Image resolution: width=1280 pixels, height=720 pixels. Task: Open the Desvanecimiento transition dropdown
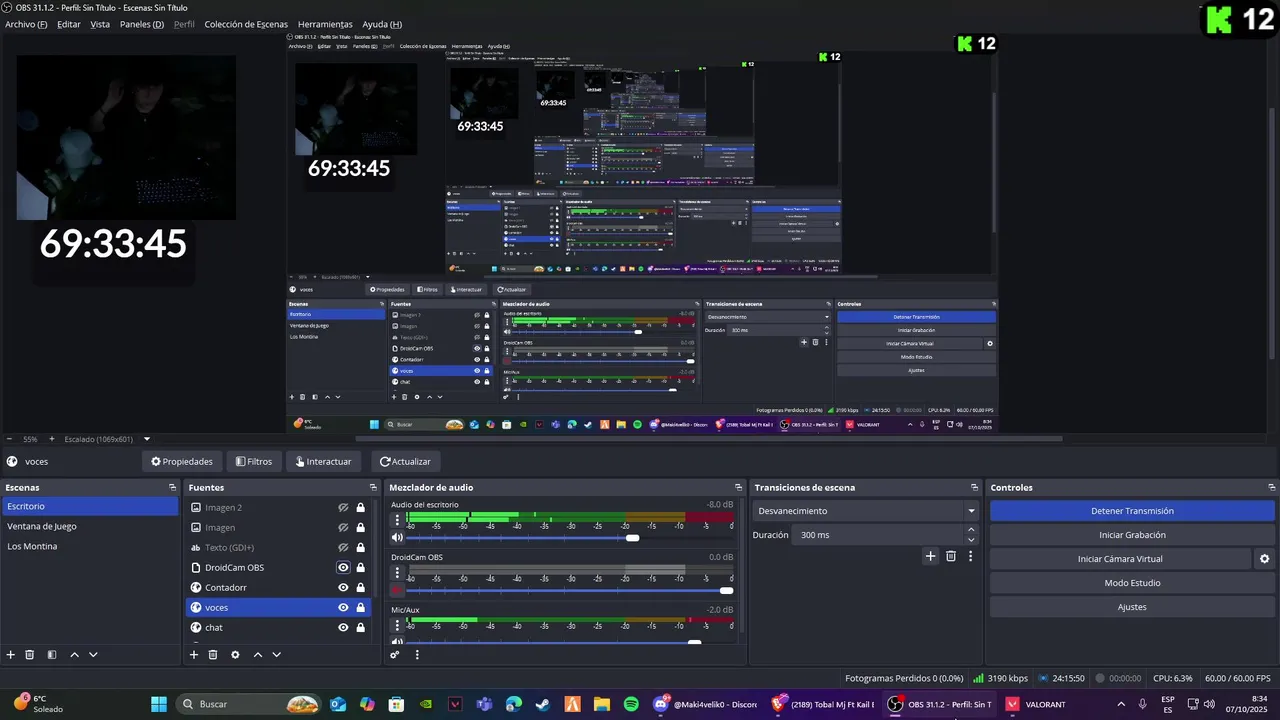(865, 511)
